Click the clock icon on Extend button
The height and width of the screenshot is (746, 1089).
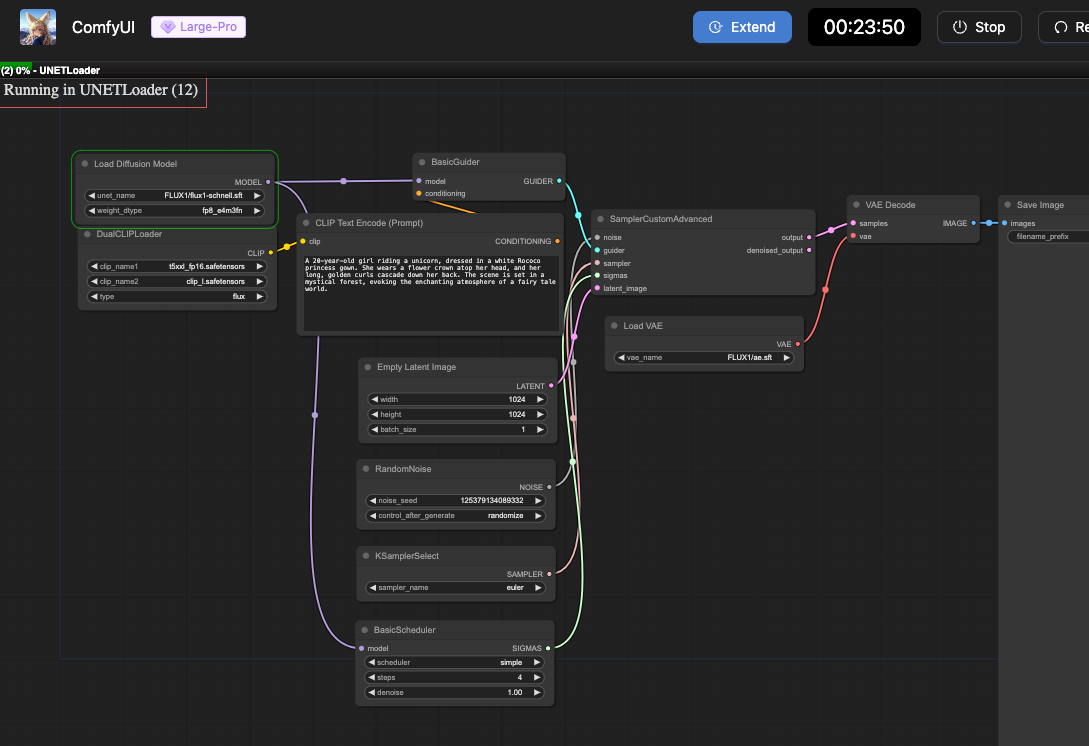[x=715, y=27]
